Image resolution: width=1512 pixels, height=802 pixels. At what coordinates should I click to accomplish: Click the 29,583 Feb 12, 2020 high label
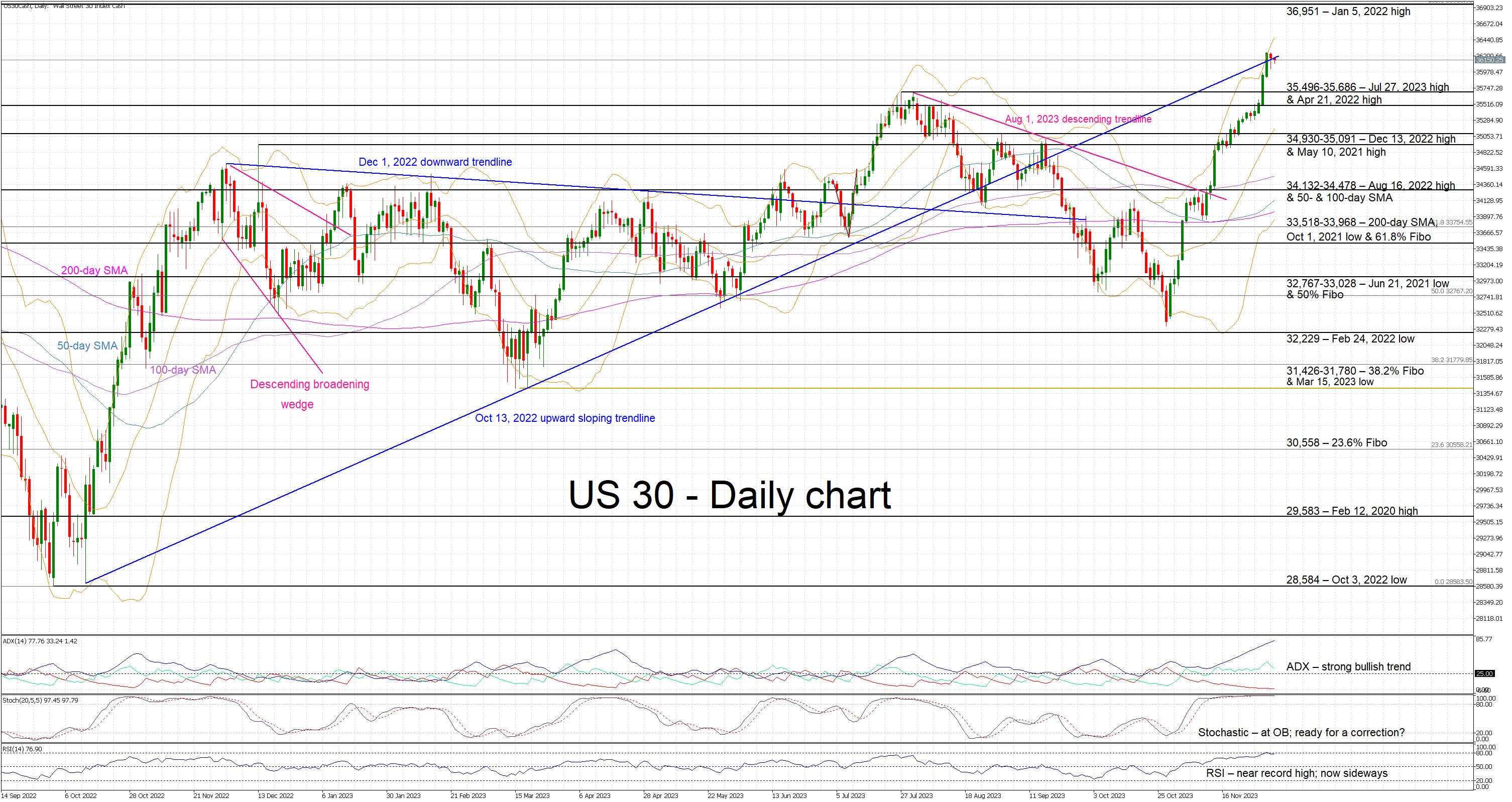(1352, 511)
